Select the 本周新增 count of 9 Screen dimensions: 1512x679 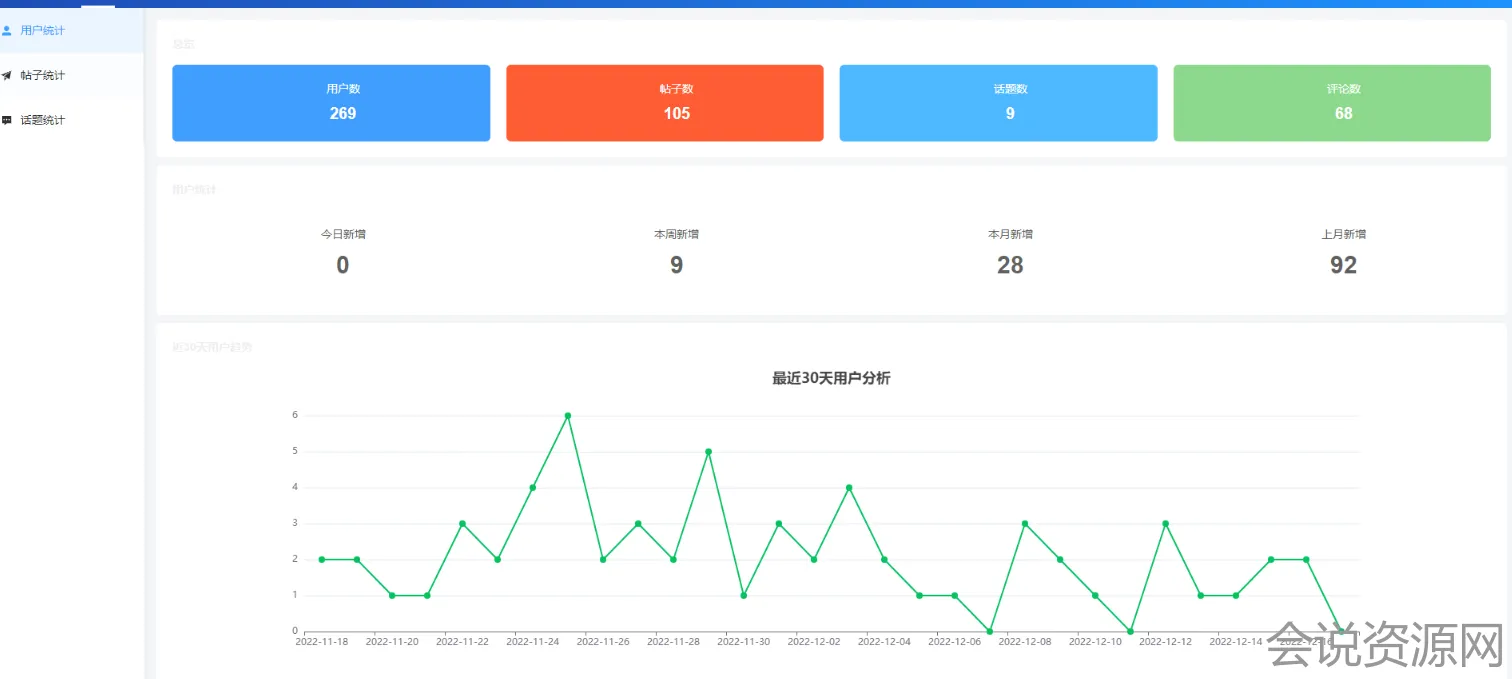[676, 265]
